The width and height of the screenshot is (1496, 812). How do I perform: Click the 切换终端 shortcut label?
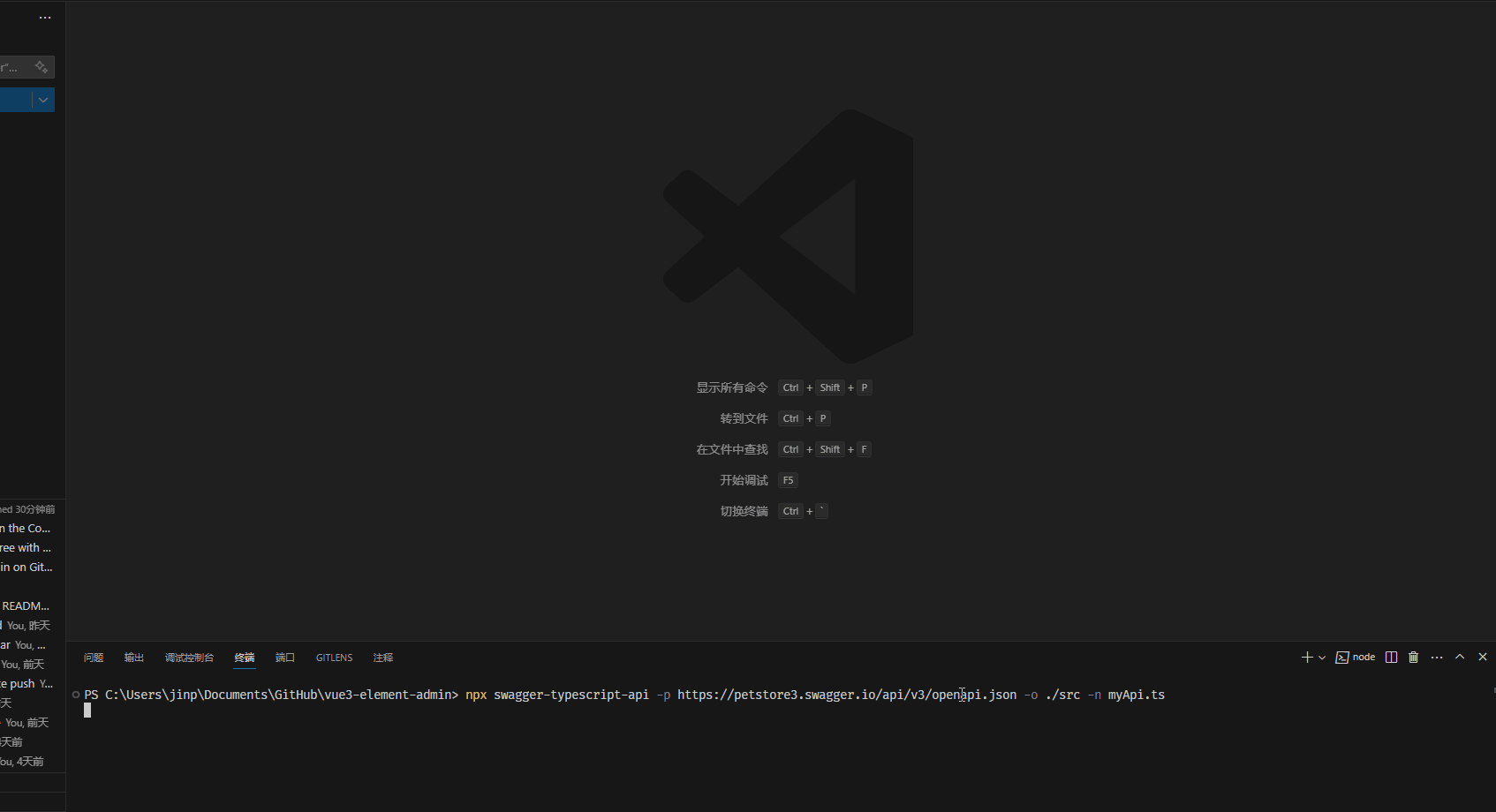pos(744,511)
